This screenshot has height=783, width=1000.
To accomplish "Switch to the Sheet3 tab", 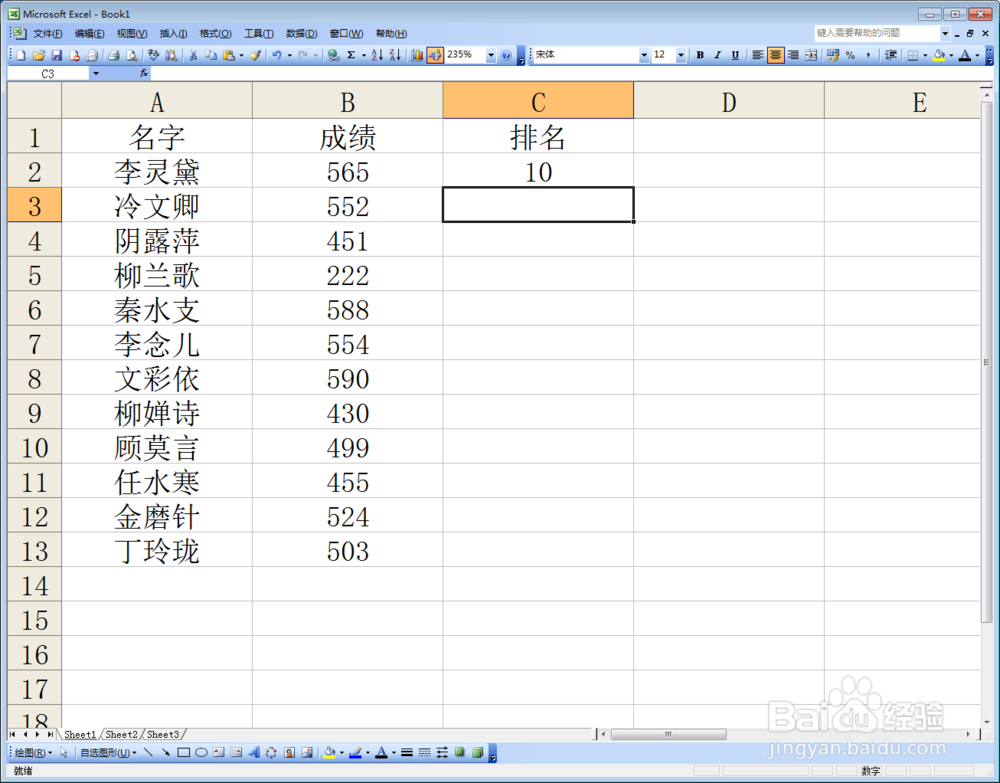I will (x=163, y=735).
